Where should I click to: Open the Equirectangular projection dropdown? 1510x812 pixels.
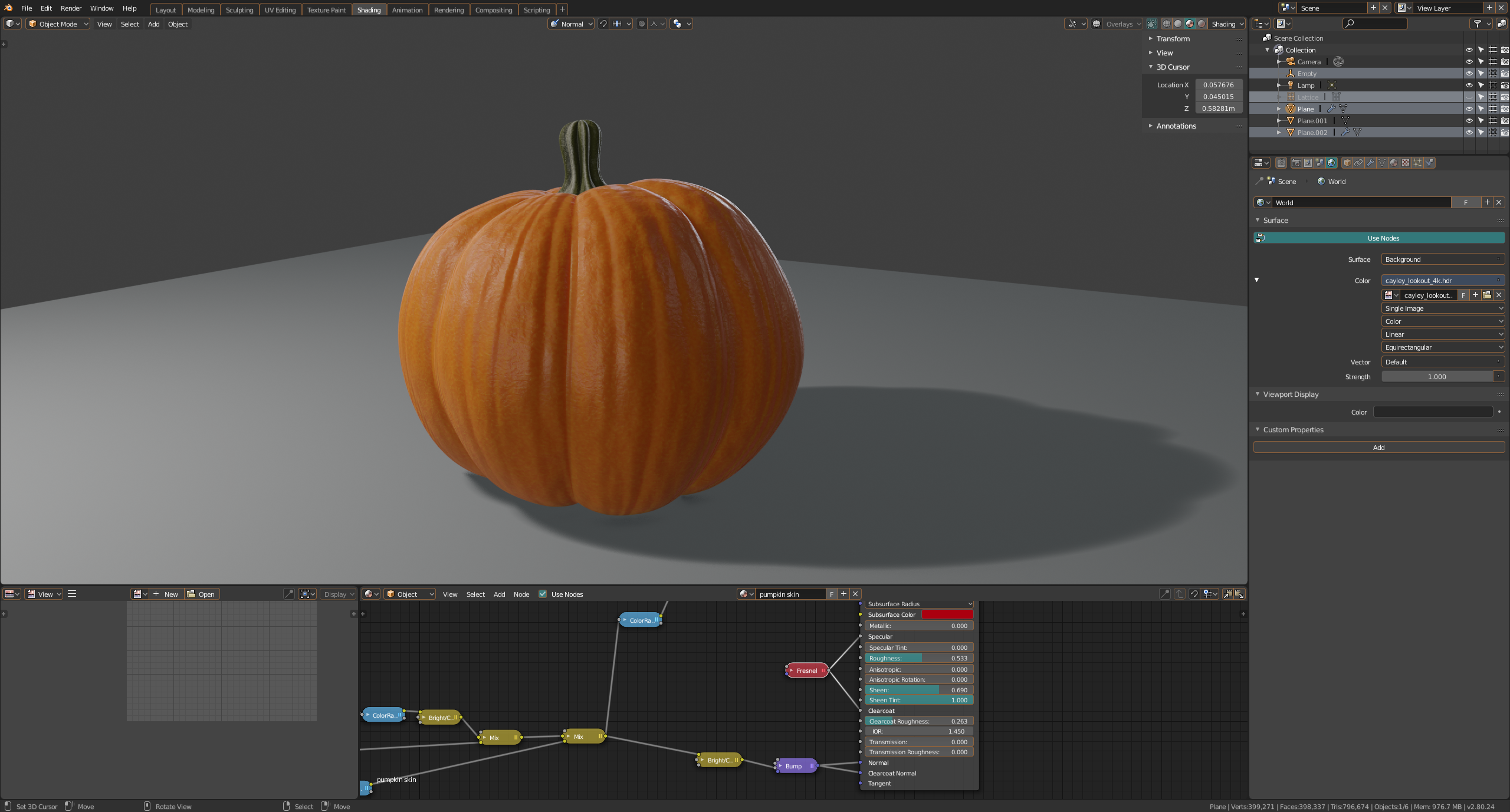coord(1442,347)
